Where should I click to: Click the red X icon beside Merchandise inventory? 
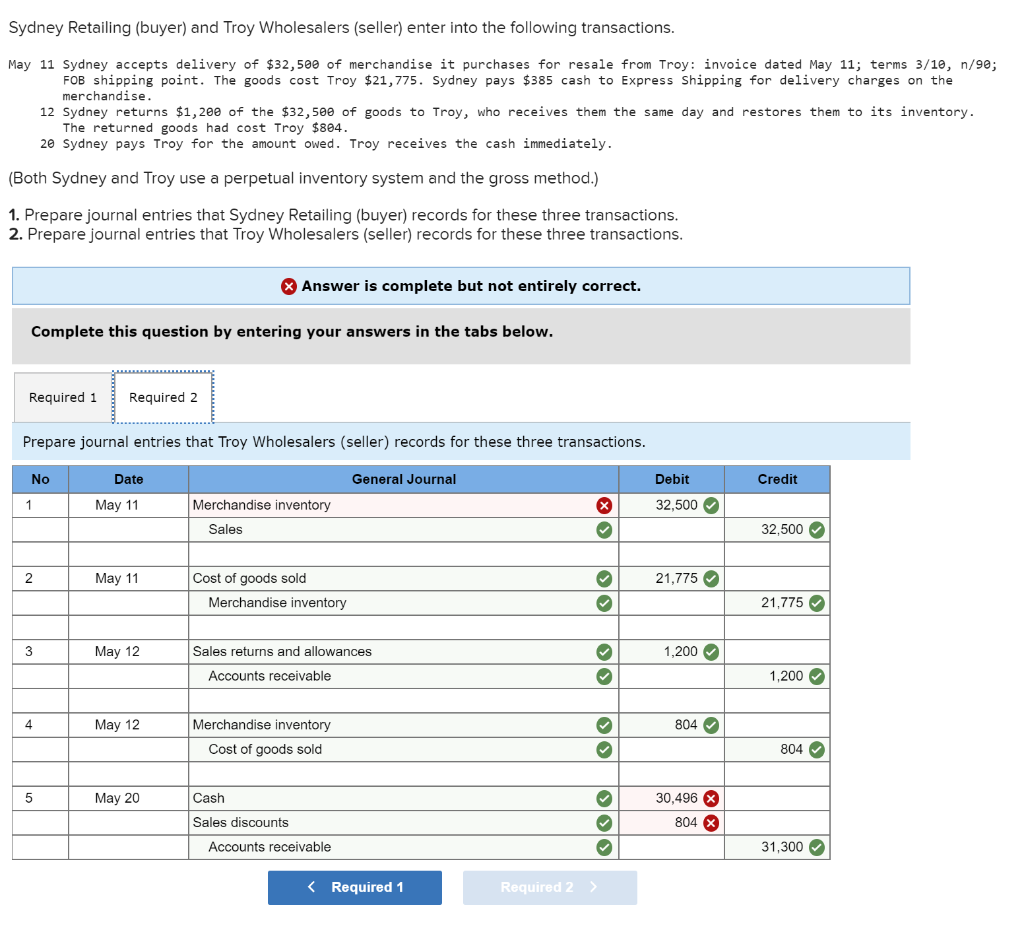(x=602, y=505)
